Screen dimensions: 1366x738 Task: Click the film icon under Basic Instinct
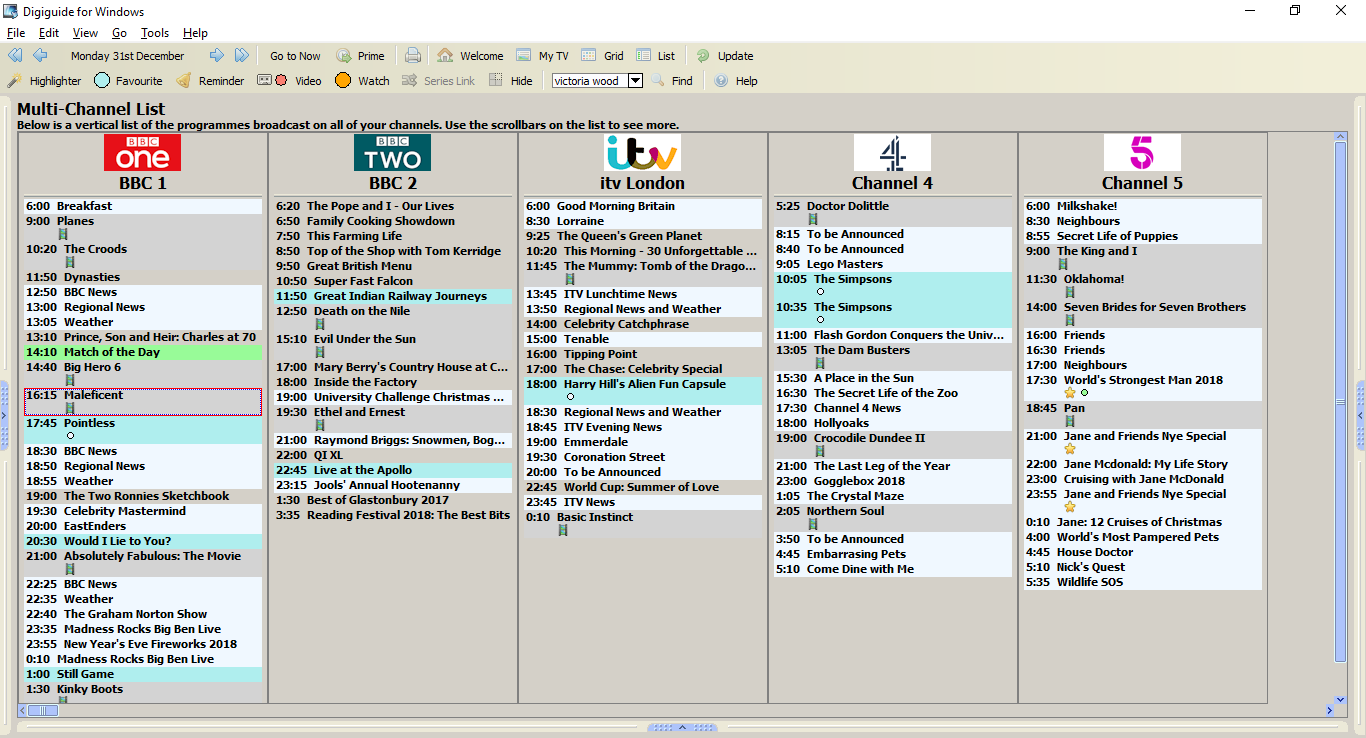(x=563, y=530)
